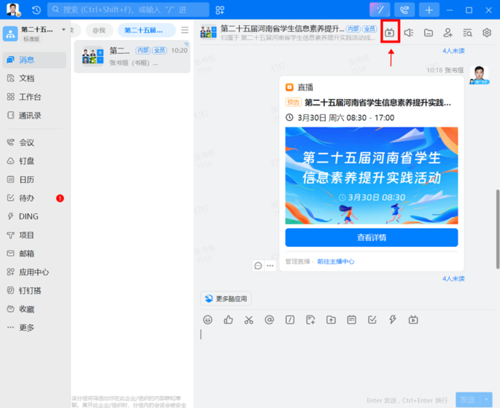Open 文档 in sidebar

(x=34, y=78)
